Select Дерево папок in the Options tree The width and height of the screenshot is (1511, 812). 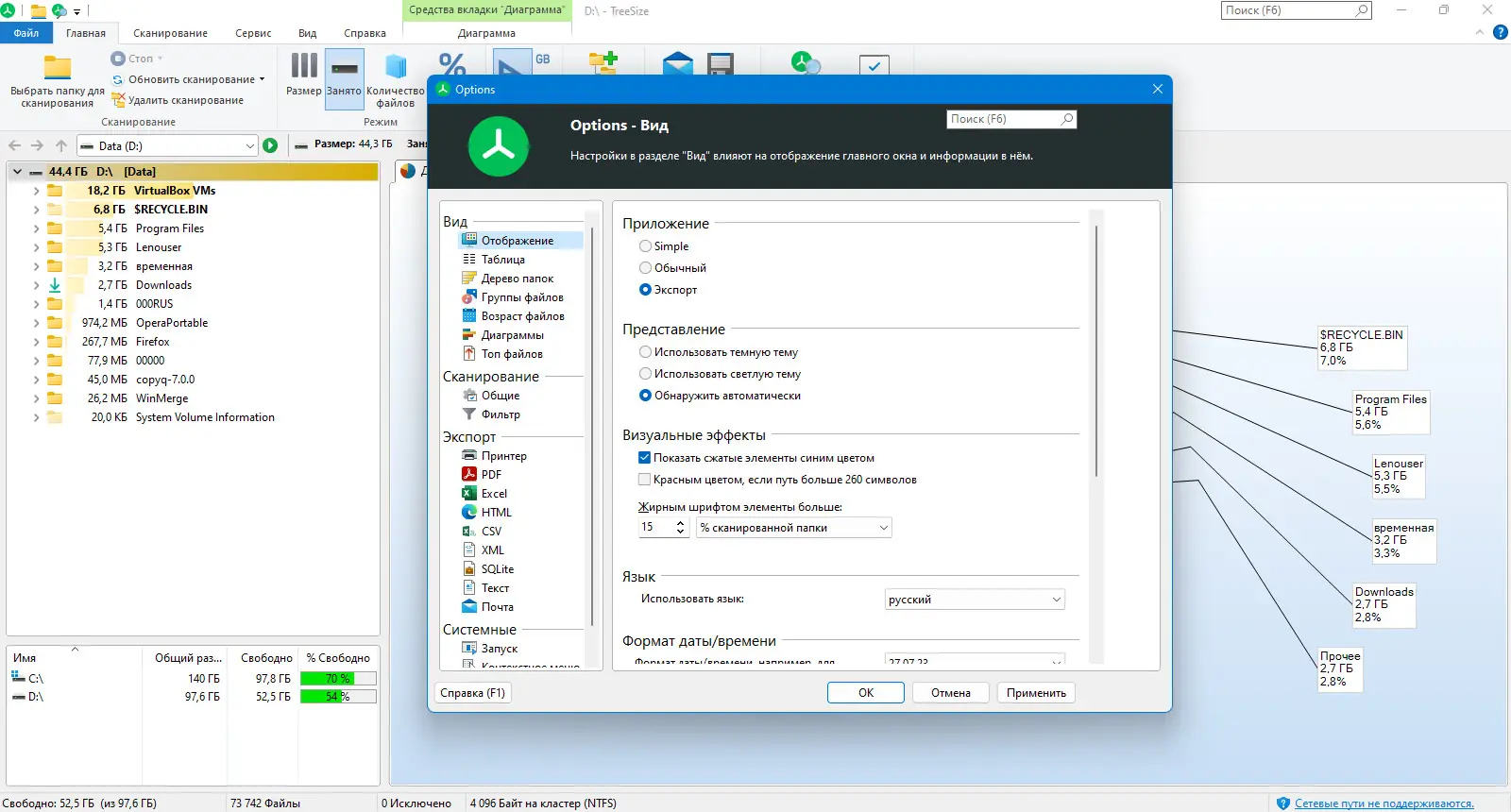[x=518, y=279]
